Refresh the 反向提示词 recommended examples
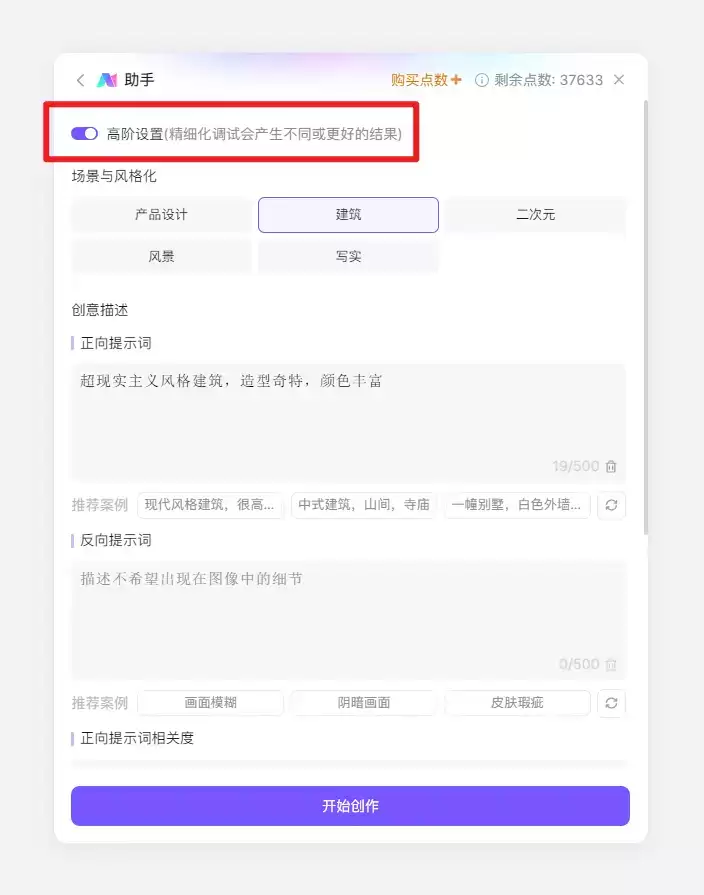The width and height of the screenshot is (704, 895). pos(611,703)
